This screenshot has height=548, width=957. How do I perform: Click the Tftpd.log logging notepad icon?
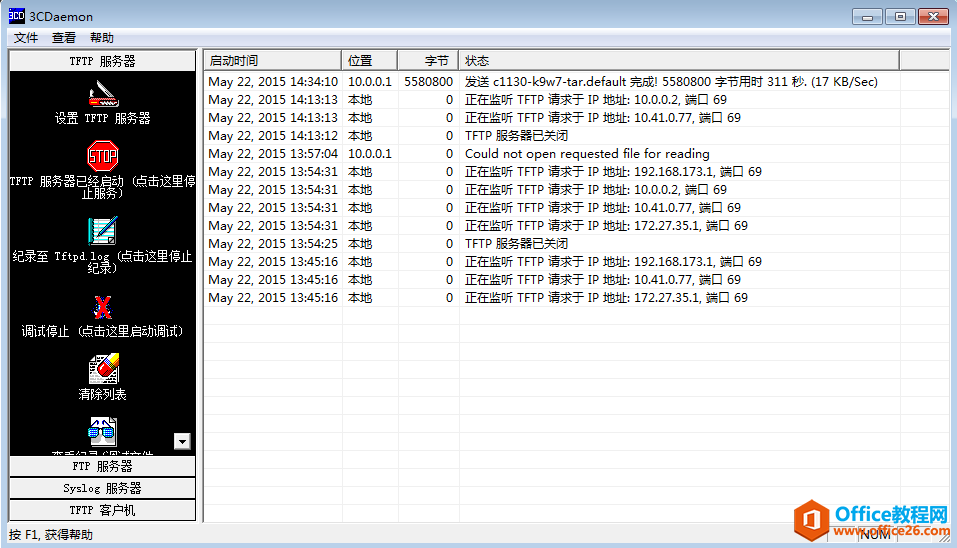coord(102,230)
